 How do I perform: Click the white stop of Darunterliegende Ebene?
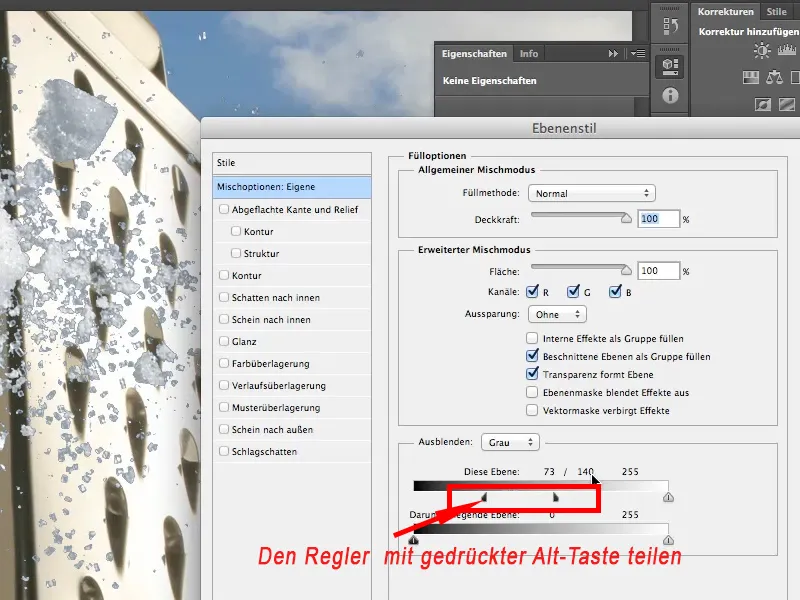pyautogui.click(x=668, y=540)
